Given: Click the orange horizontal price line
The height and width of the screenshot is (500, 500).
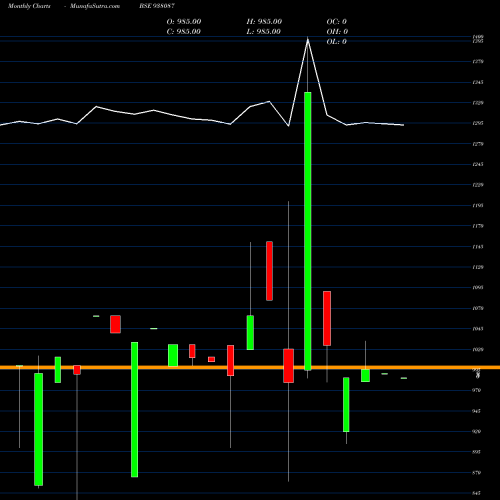Looking at the screenshot, I should [250, 367].
